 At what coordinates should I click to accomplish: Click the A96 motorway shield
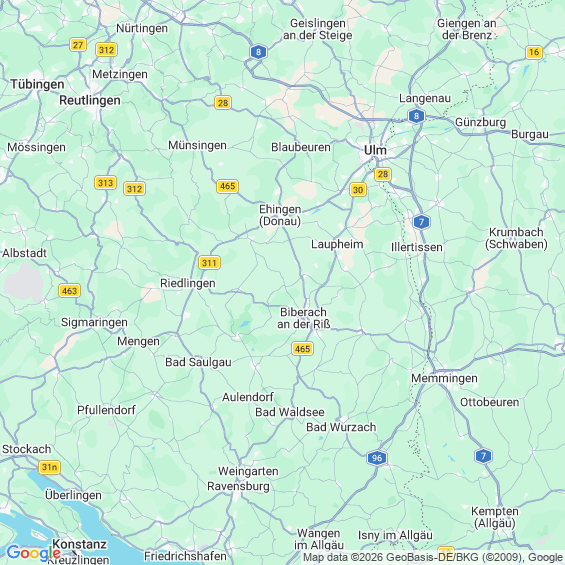point(377,458)
